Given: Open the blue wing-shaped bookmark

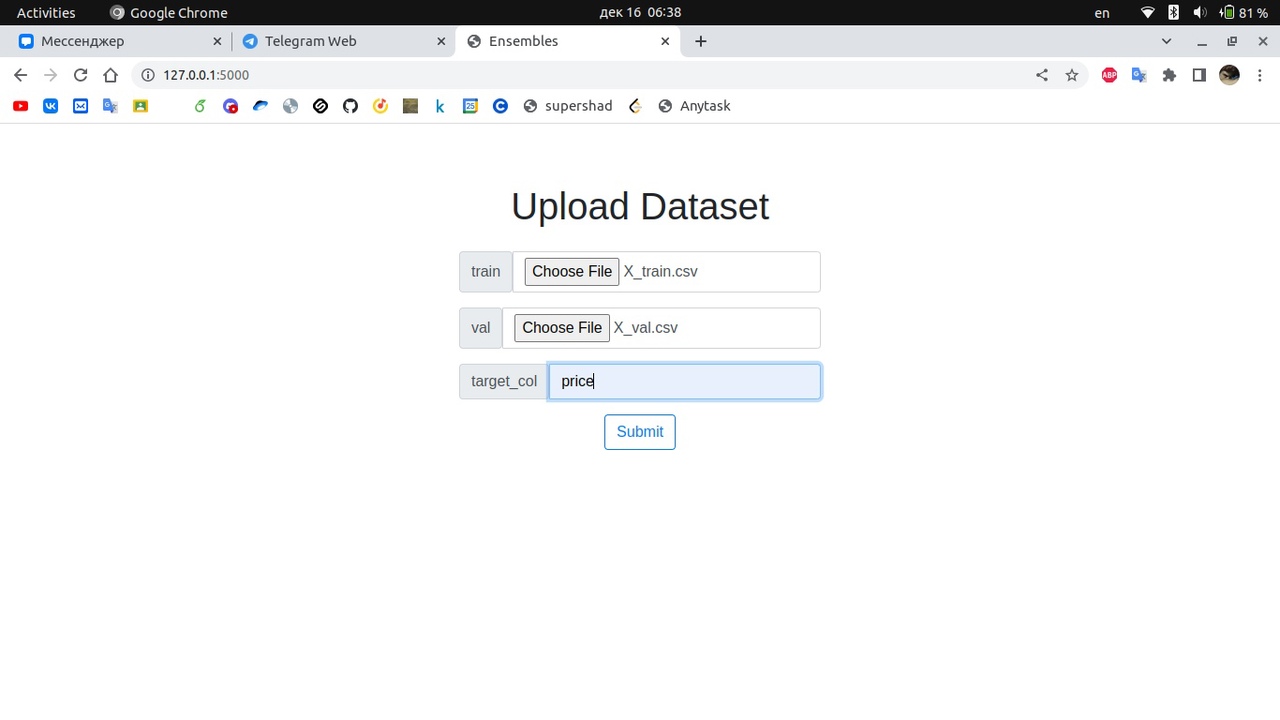Looking at the screenshot, I should coord(260,106).
